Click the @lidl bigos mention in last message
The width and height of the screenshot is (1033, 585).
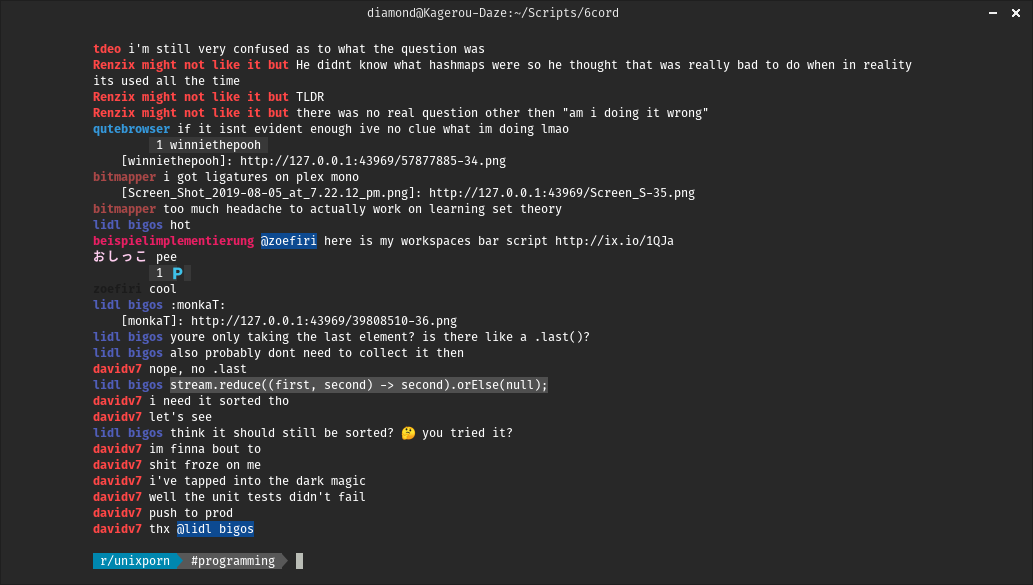[x=215, y=529]
